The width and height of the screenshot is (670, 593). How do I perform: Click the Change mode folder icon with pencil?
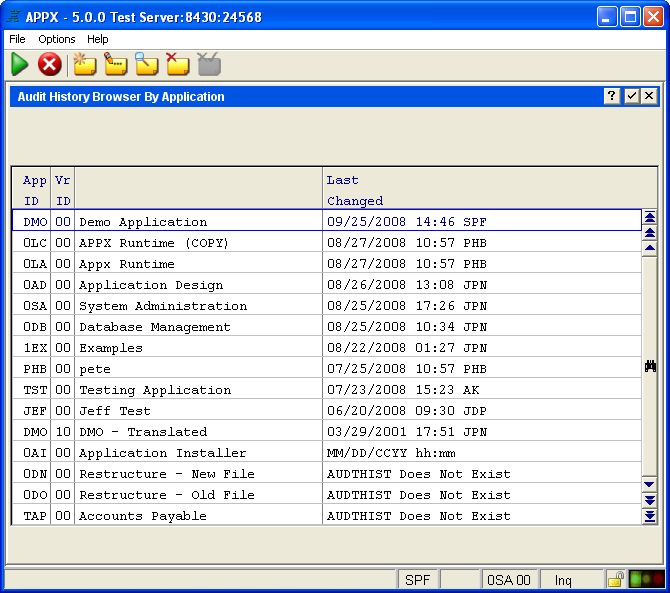115,65
